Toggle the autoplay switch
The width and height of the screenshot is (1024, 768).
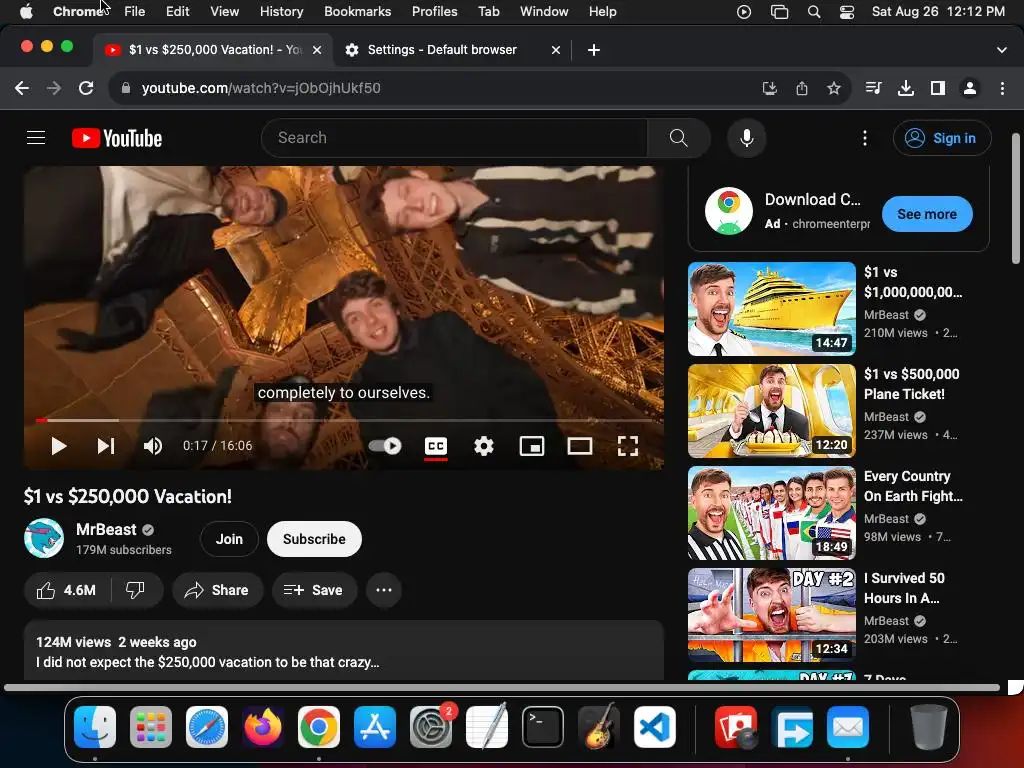[x=385, y=446]
